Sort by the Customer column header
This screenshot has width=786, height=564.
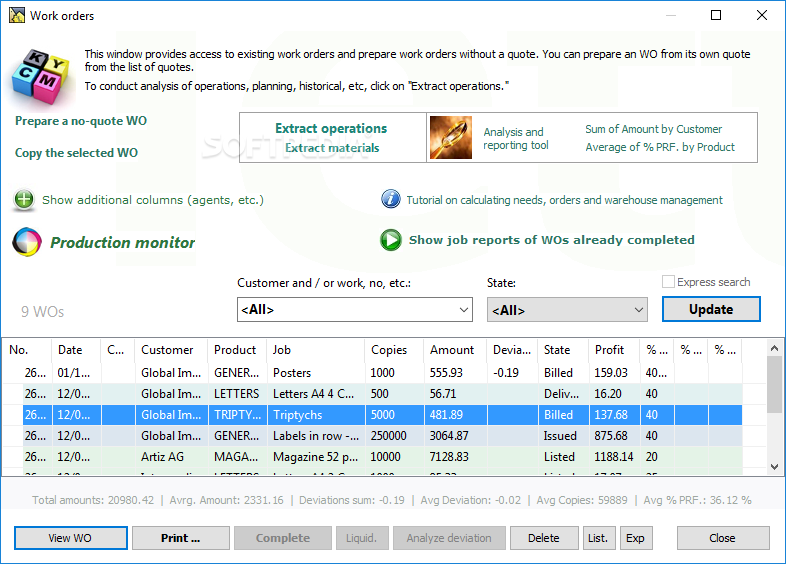pos(171,350)
